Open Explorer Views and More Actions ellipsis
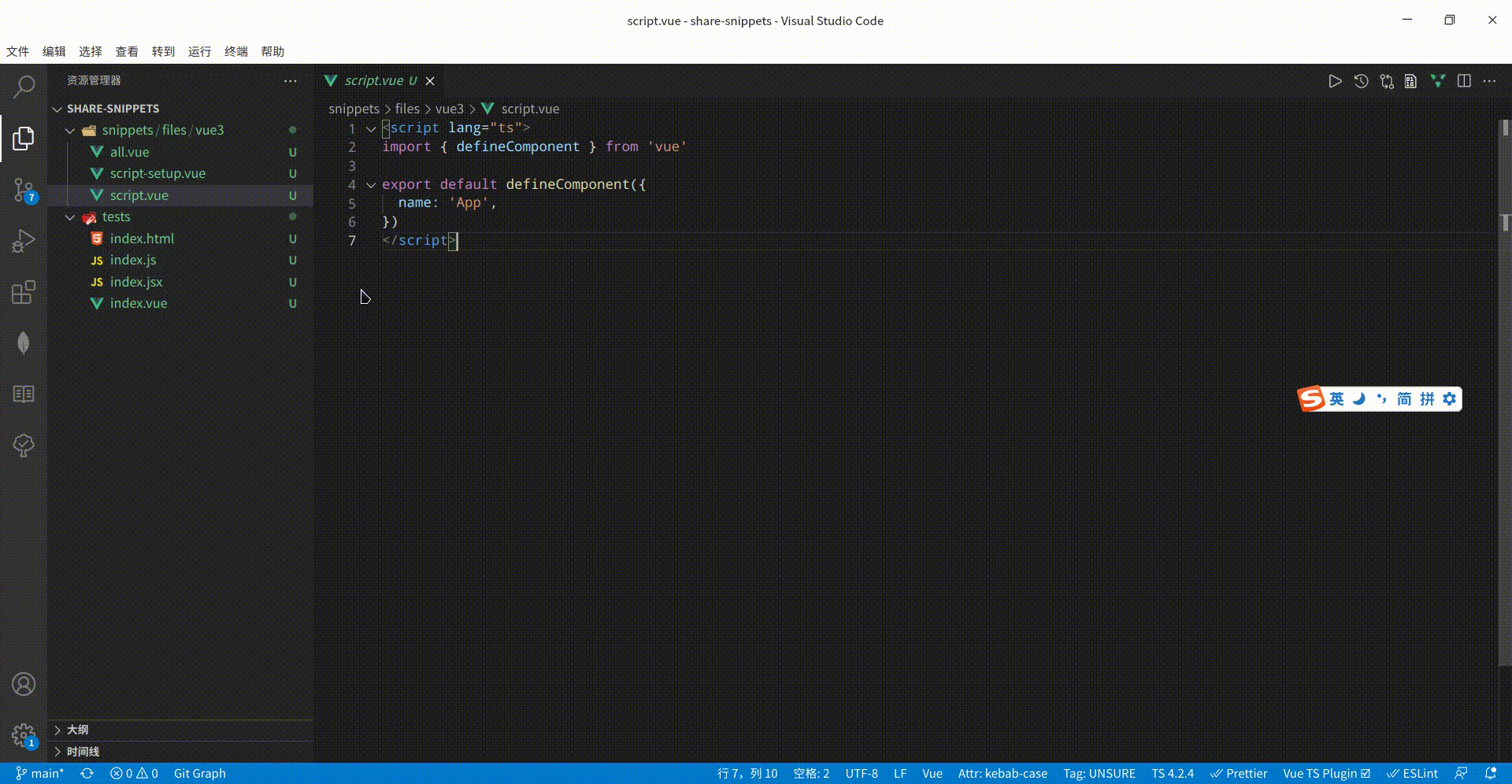Image resolution: width=1512 pixels, height=784 pixels. click(x=291, y=80)
